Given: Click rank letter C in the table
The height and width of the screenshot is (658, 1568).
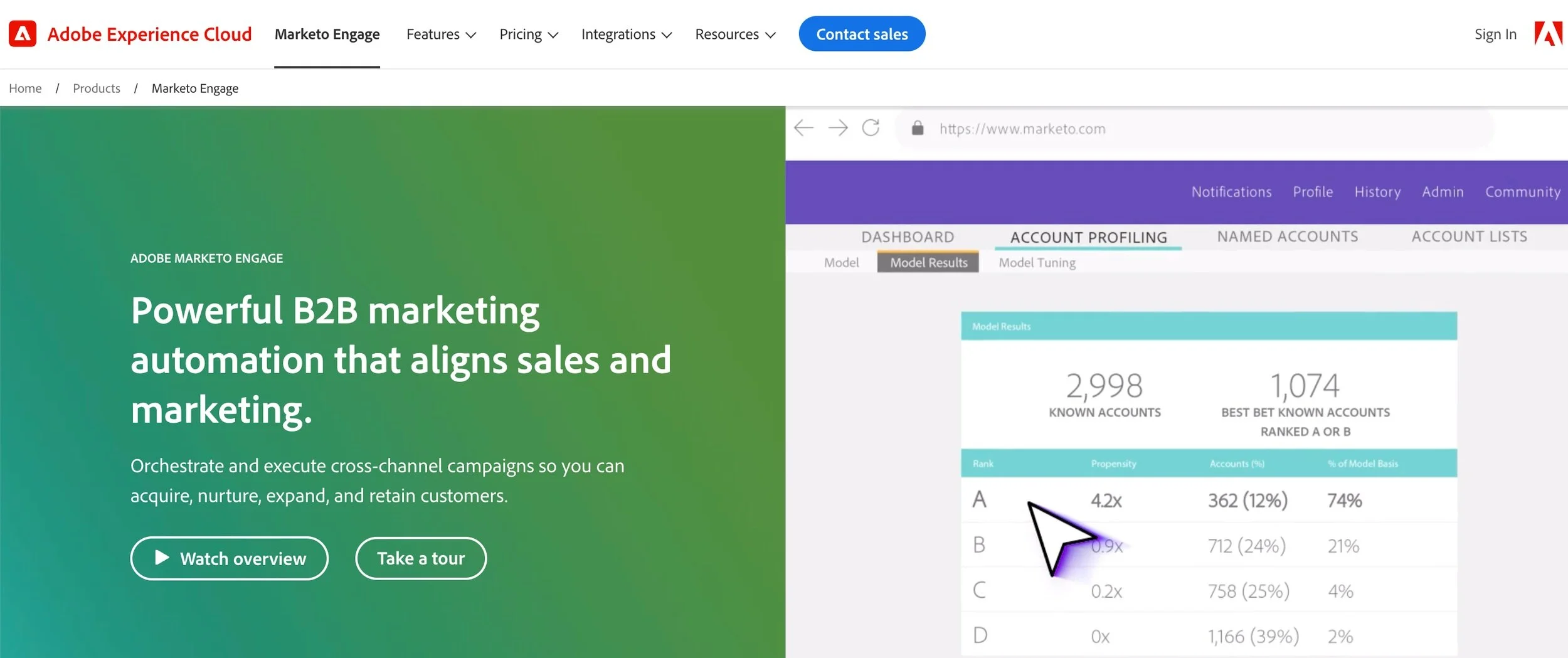Looking at the screenshot, I should [x=979, y=590].
